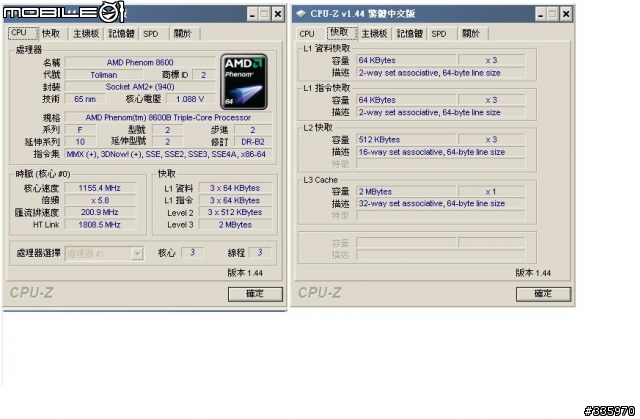The height and width of the screenshot is (419, 640).
Task: Open 關於 tab in left window
Action: tap(183, 33)
